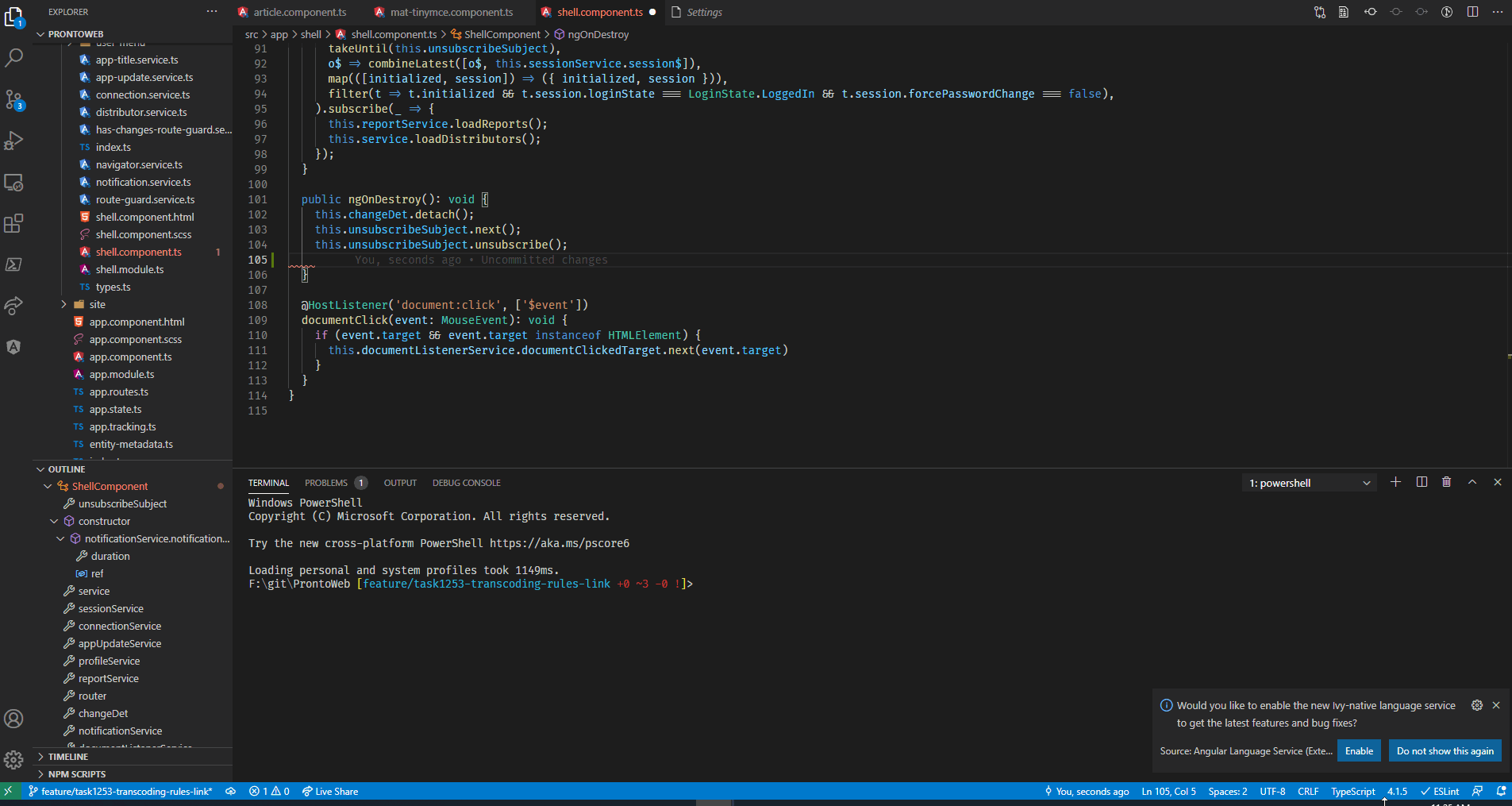1512x806 pixels.
Task: Open shell.component.html in explorer
Action: (x=144, y=217)
